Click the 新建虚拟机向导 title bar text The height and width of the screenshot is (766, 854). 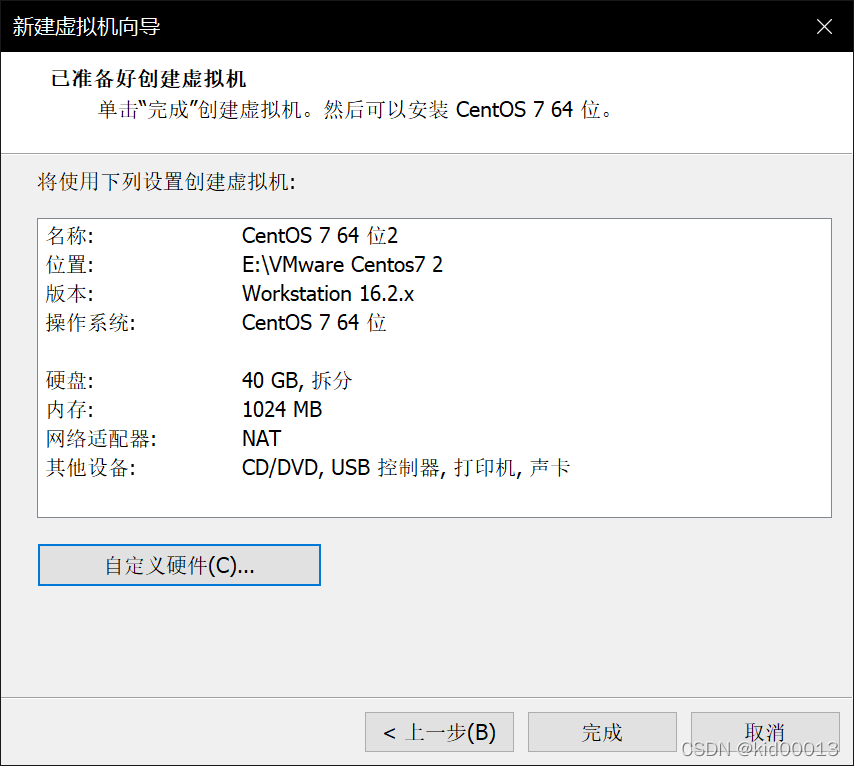[86, 26]
